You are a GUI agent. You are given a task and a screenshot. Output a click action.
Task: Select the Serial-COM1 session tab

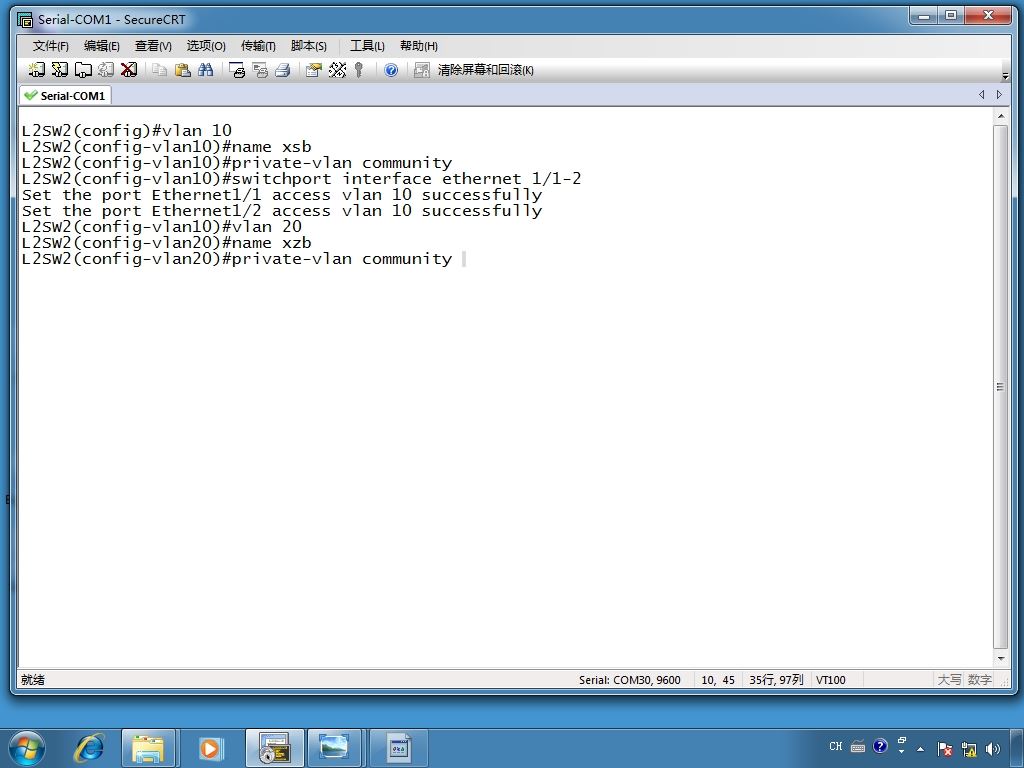click(65, 95)
